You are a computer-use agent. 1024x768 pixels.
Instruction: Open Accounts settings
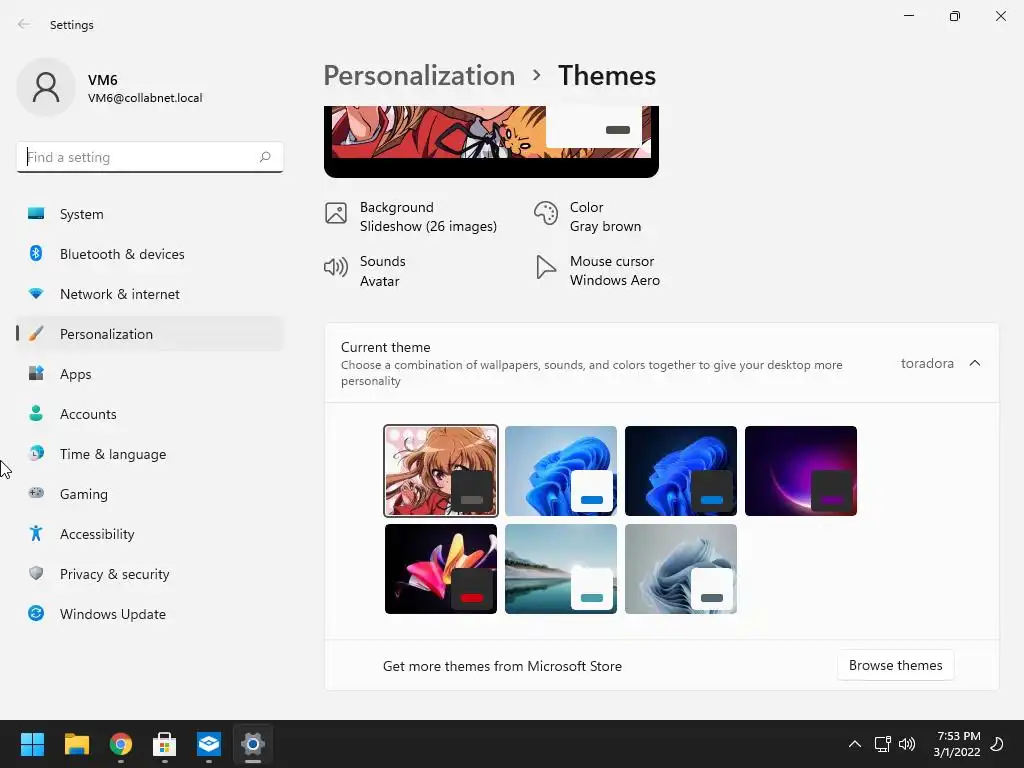click(x=150, y=414)
